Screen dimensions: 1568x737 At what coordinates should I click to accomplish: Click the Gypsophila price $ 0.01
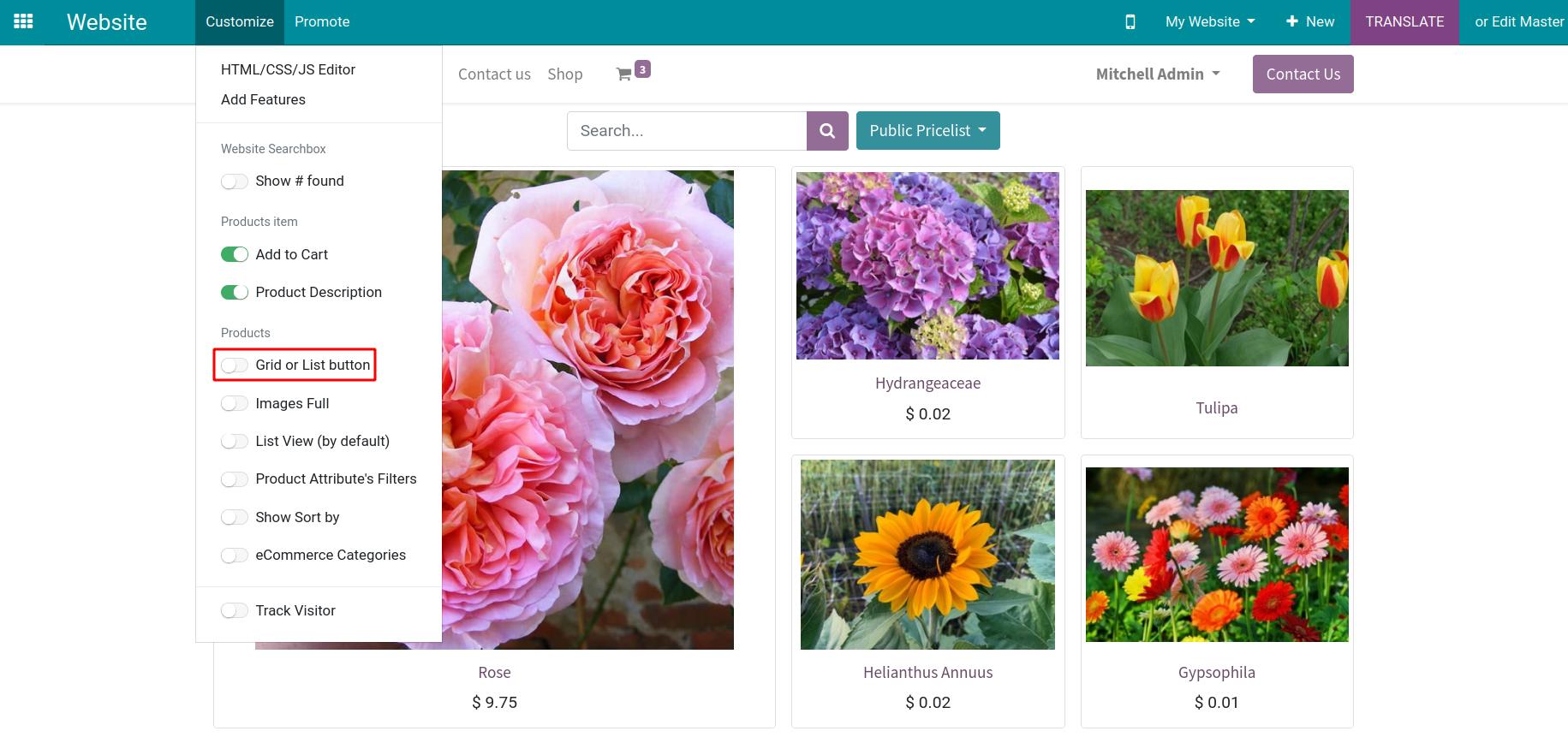1217,703
